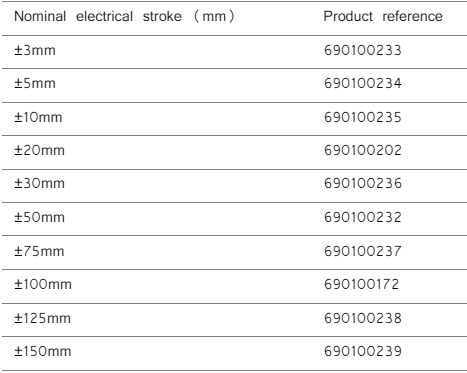Viewport: 467px width, 373px height.
Task: Click product reference 690100235
Action: click(x=363, y=117)
